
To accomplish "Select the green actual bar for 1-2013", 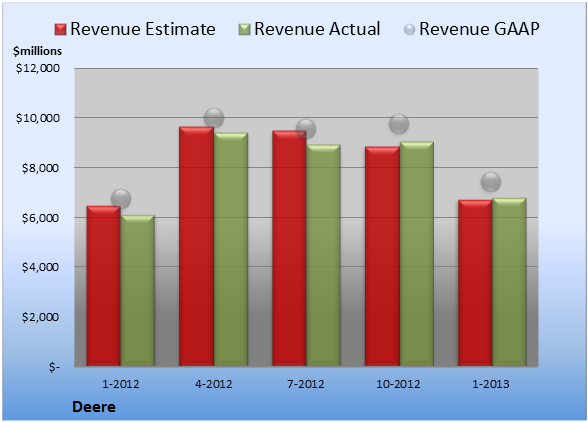I will (509, 282).
